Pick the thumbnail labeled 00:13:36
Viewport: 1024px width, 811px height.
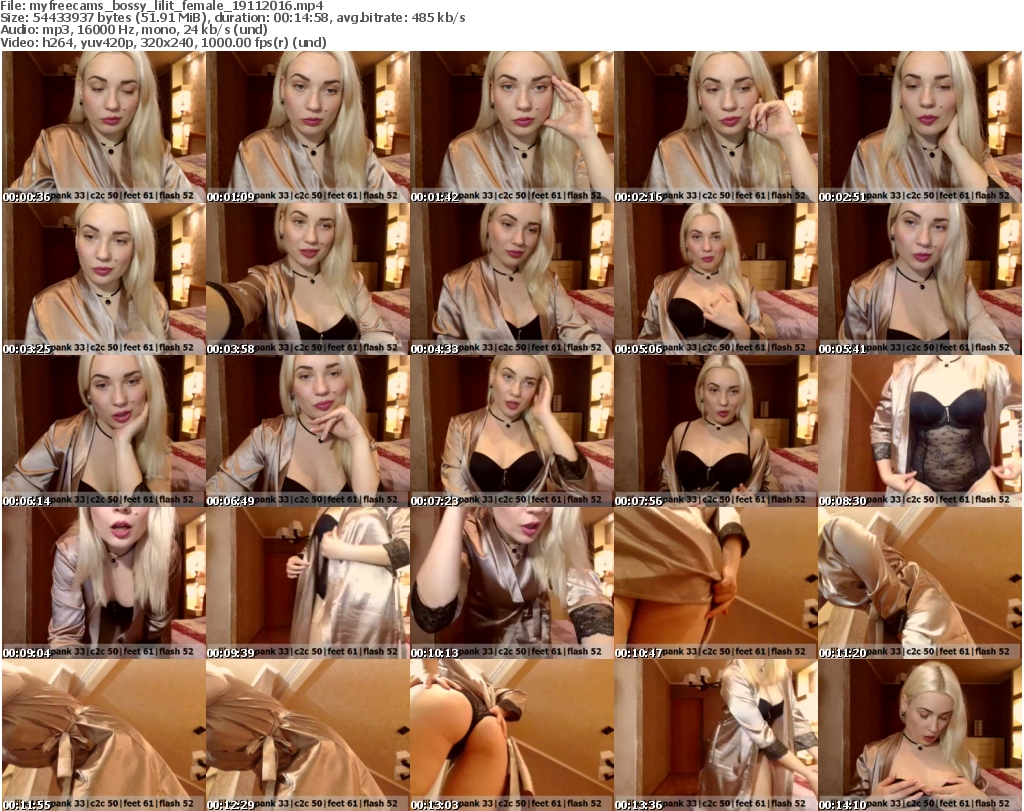click(716, 736)
